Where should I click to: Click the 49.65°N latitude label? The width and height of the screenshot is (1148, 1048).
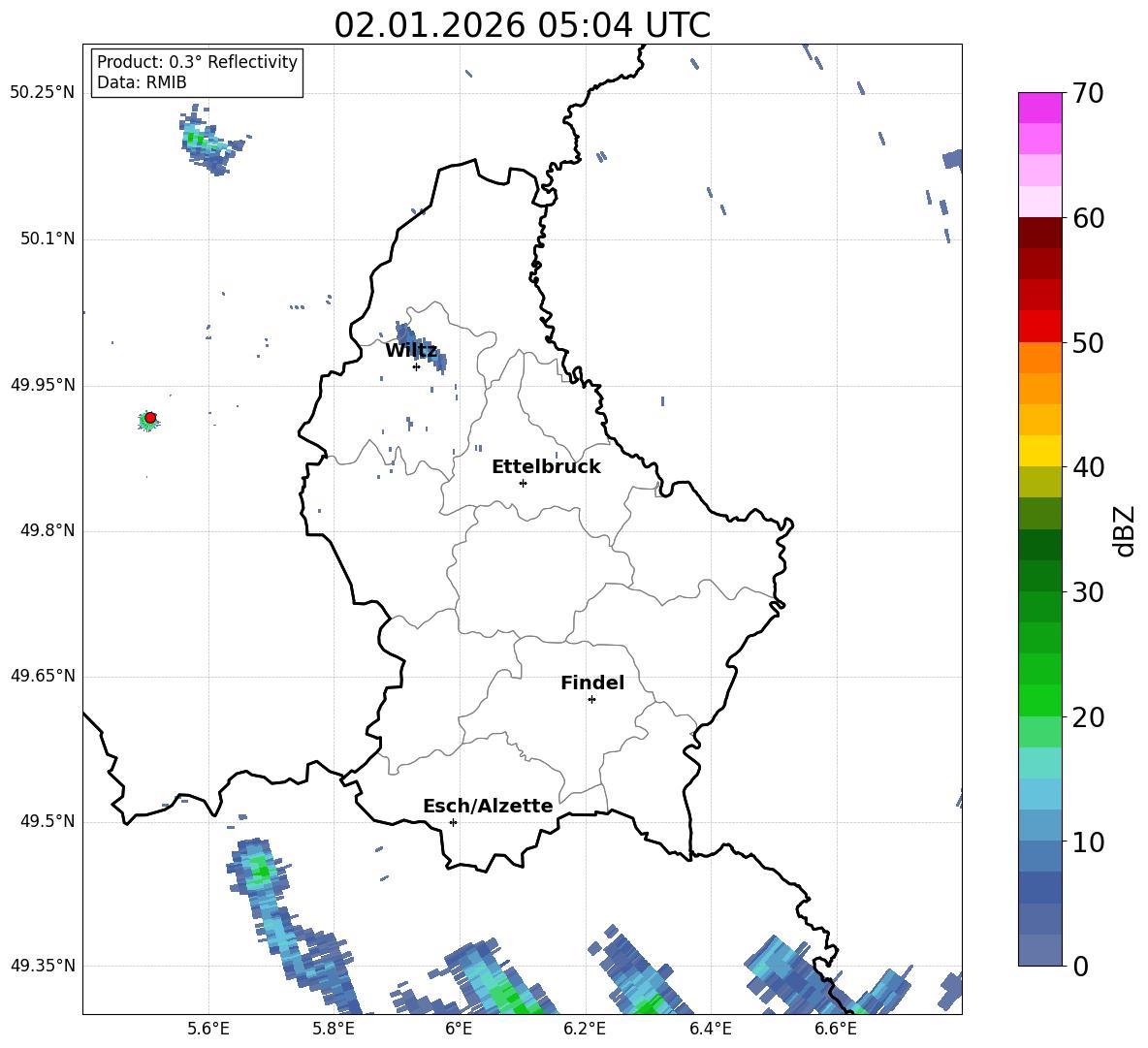[42, 676]
